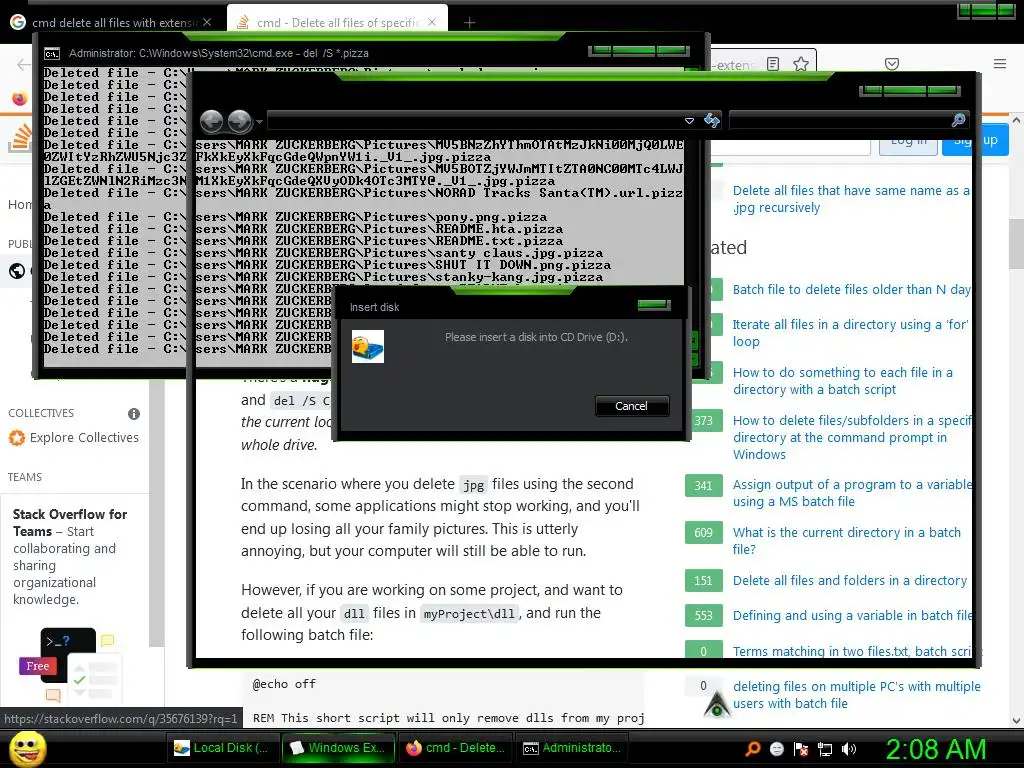Viewport: 1024px width, 768px height.
Task: Click the smiley Start button
Action: [27, 748]
